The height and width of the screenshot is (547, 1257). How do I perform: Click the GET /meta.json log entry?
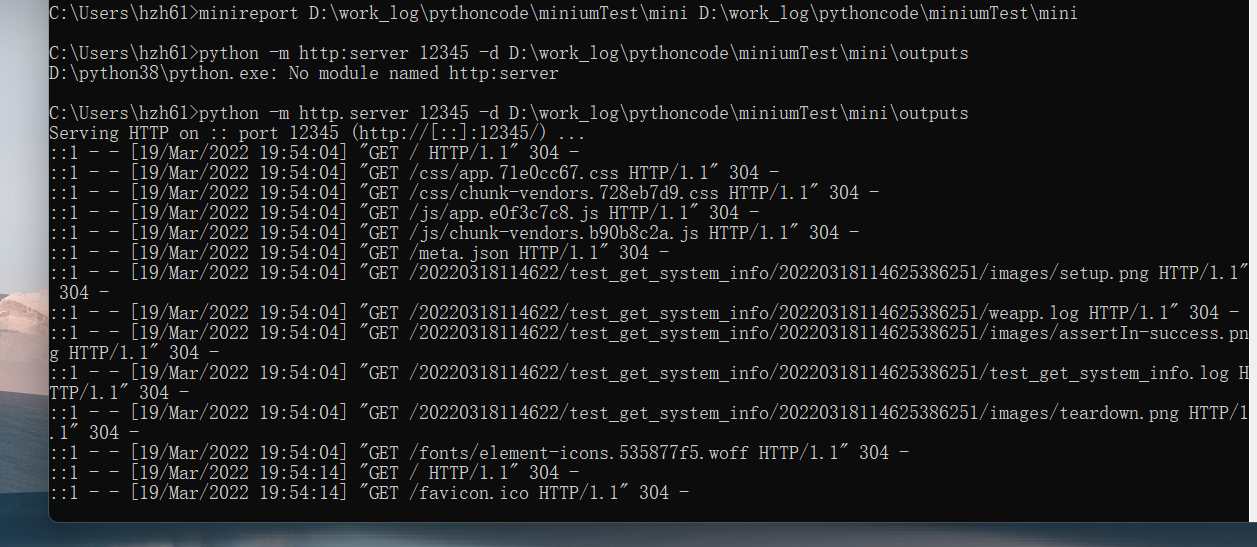coord(363,253)
